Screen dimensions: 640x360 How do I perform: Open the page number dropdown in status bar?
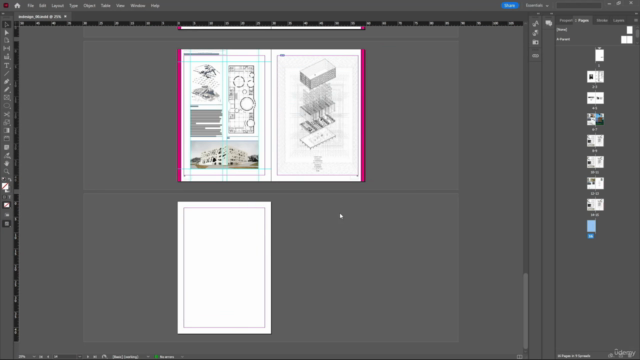tap(80, 357)
